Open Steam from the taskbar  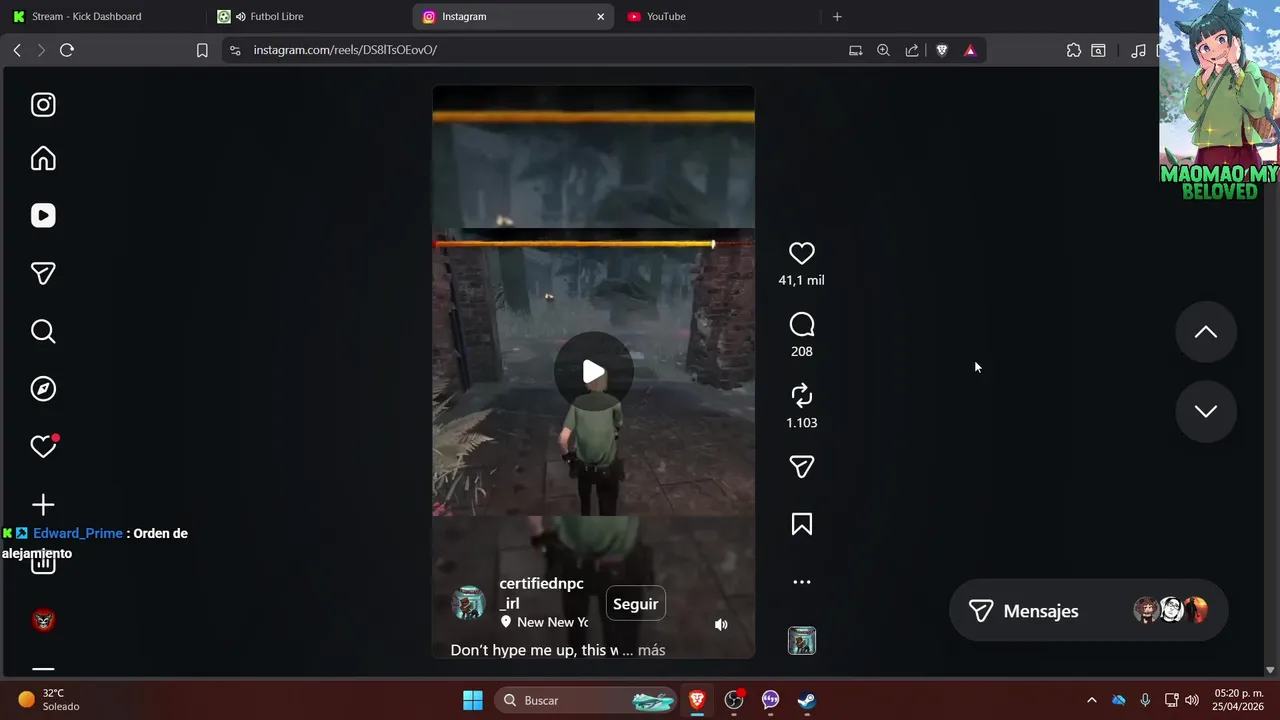click(x=807, y=700)
